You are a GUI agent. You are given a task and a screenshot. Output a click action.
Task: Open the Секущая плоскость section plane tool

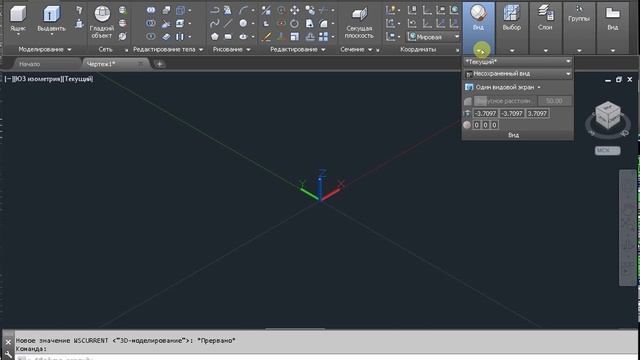pyautogui.click(x=359, y=22)
